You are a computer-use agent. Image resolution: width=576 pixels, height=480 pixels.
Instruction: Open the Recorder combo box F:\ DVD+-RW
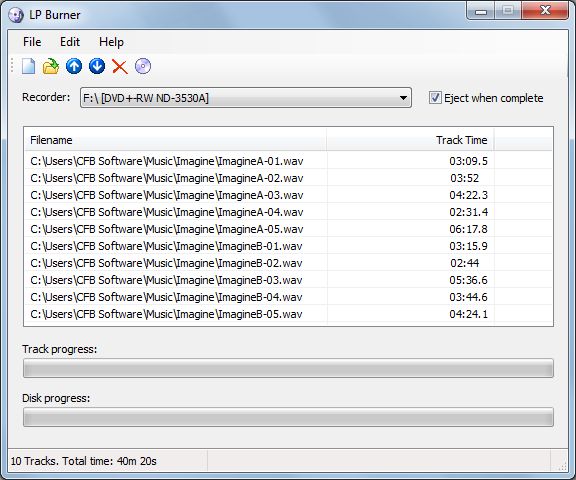246,98
